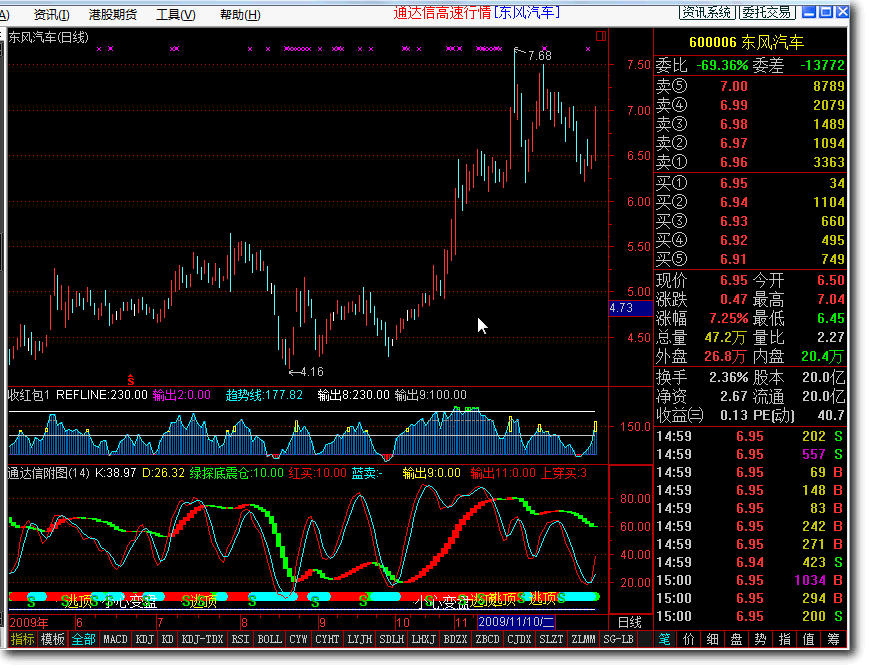Switch to the SG-LB indicator
The height and width of the screenshot is (668, 869).
(618, 639)
